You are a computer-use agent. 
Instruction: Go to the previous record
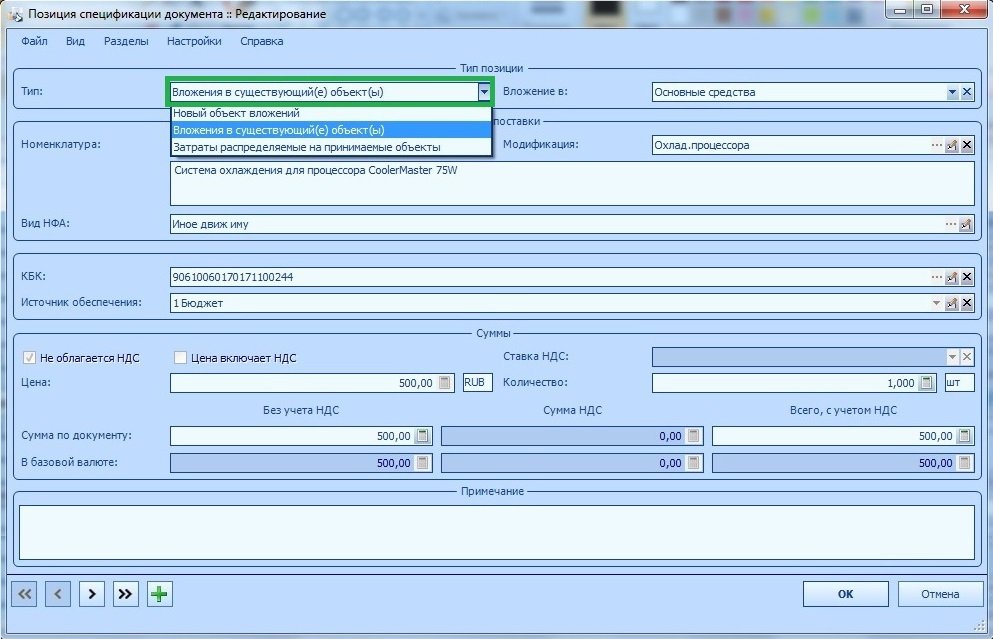click(x=58, y=594)
